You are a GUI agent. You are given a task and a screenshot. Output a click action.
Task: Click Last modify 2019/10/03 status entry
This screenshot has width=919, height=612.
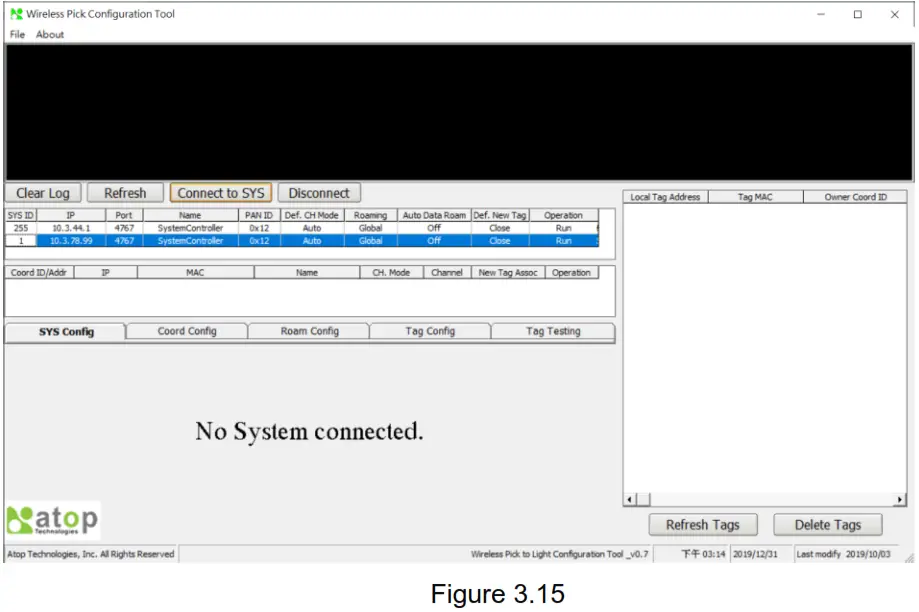tap(843, 554)
